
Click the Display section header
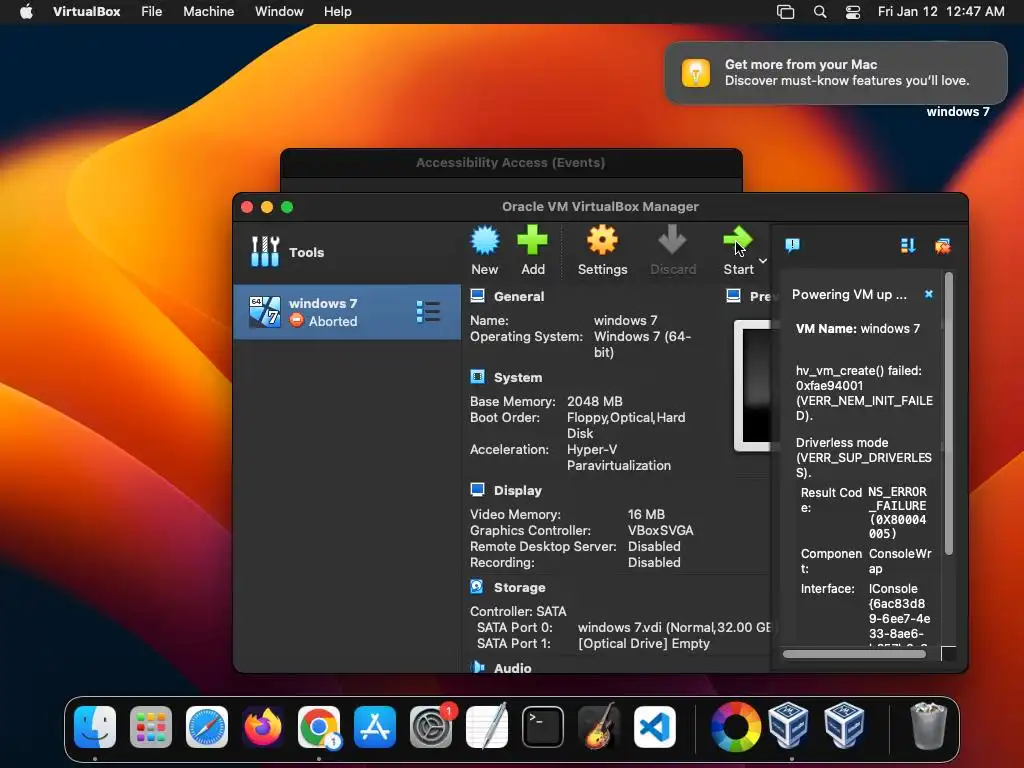coord(518,490)
